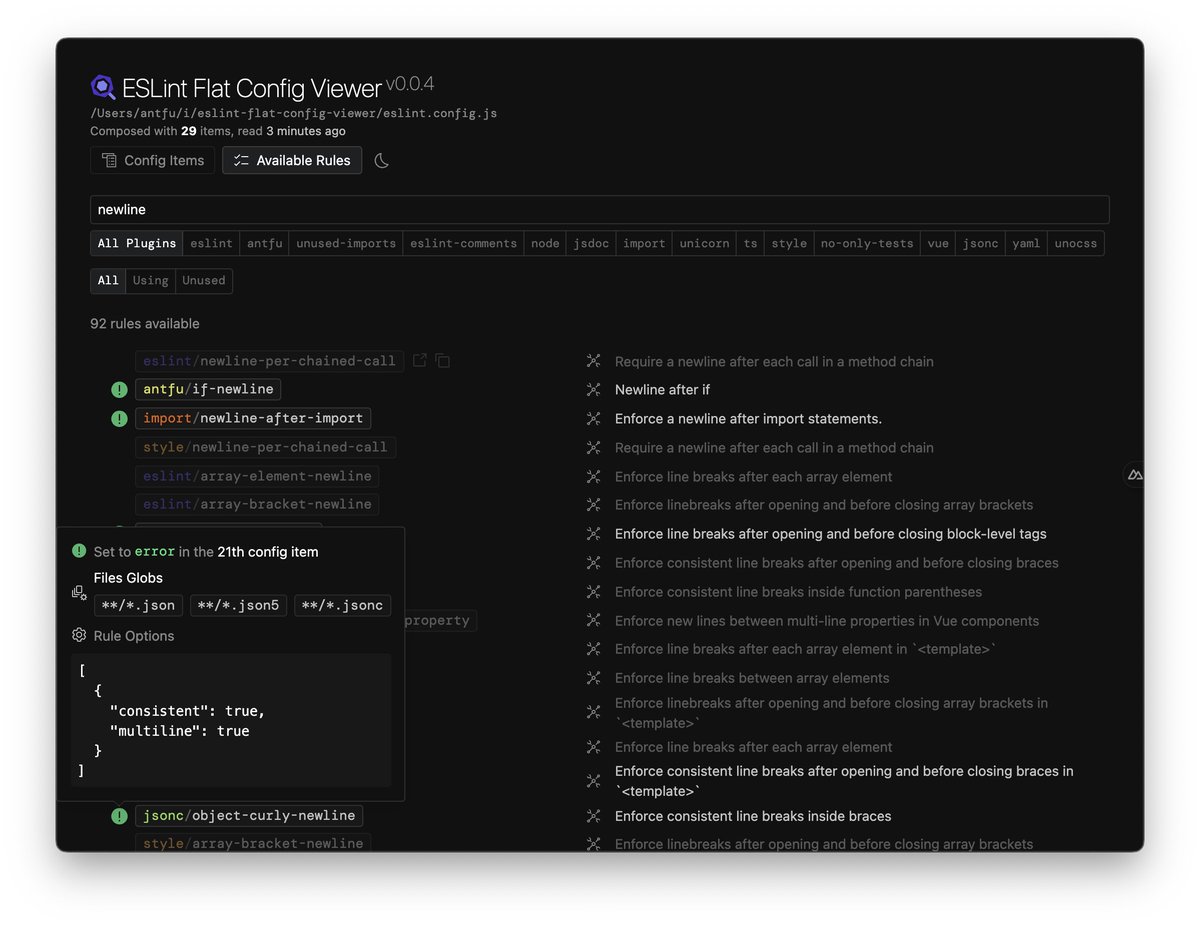The image size is (1200, 926).
Task: Filter rules by the style plugin
Action: [789, 242]
